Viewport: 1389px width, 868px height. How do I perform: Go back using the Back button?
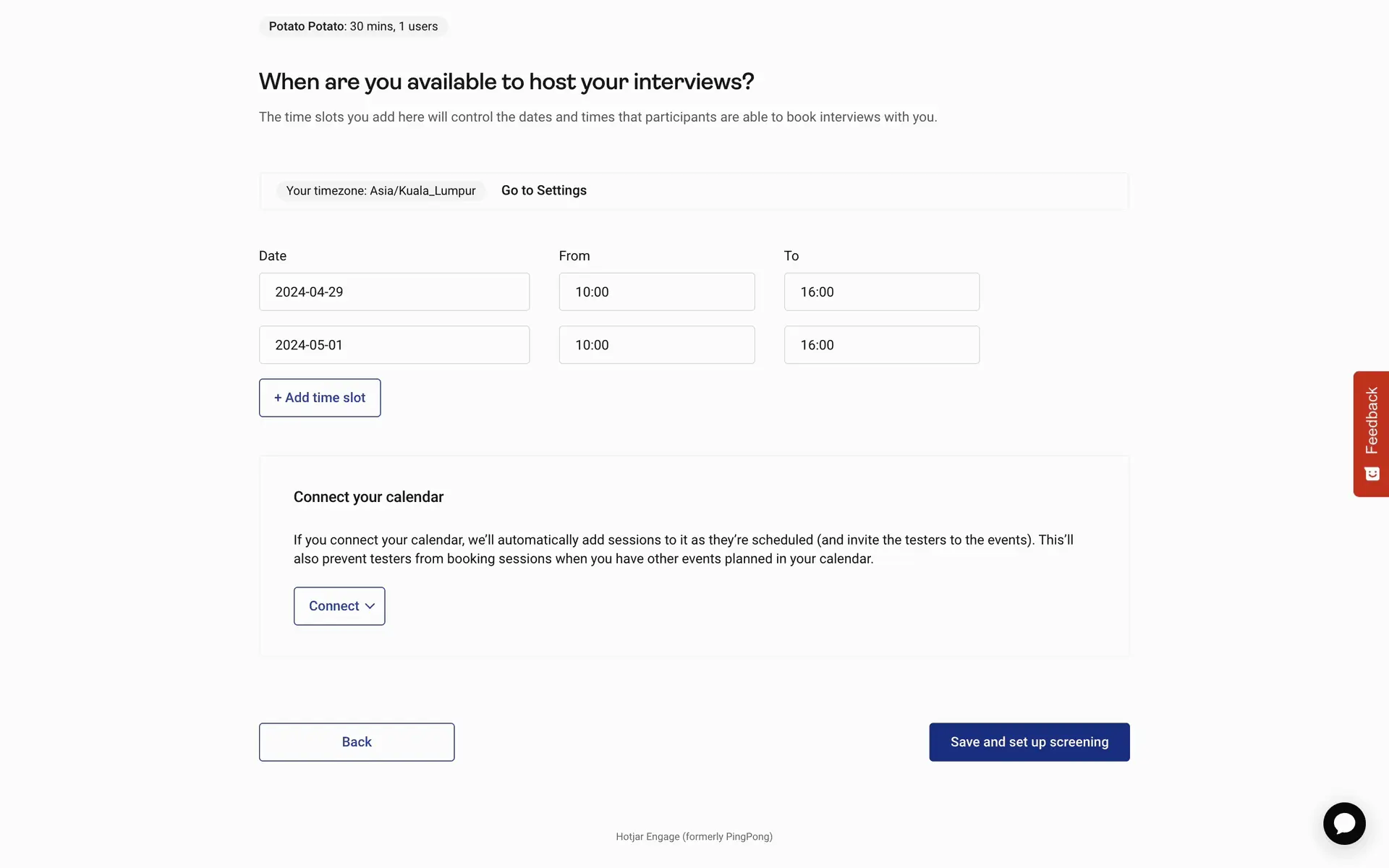tap(357, 742)
